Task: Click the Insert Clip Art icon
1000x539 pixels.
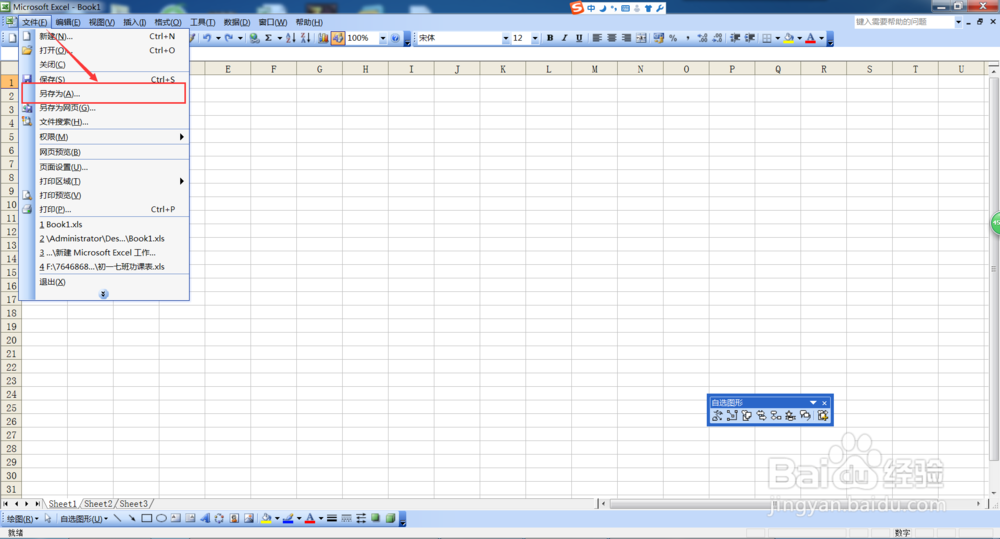Action: [234, 519]
